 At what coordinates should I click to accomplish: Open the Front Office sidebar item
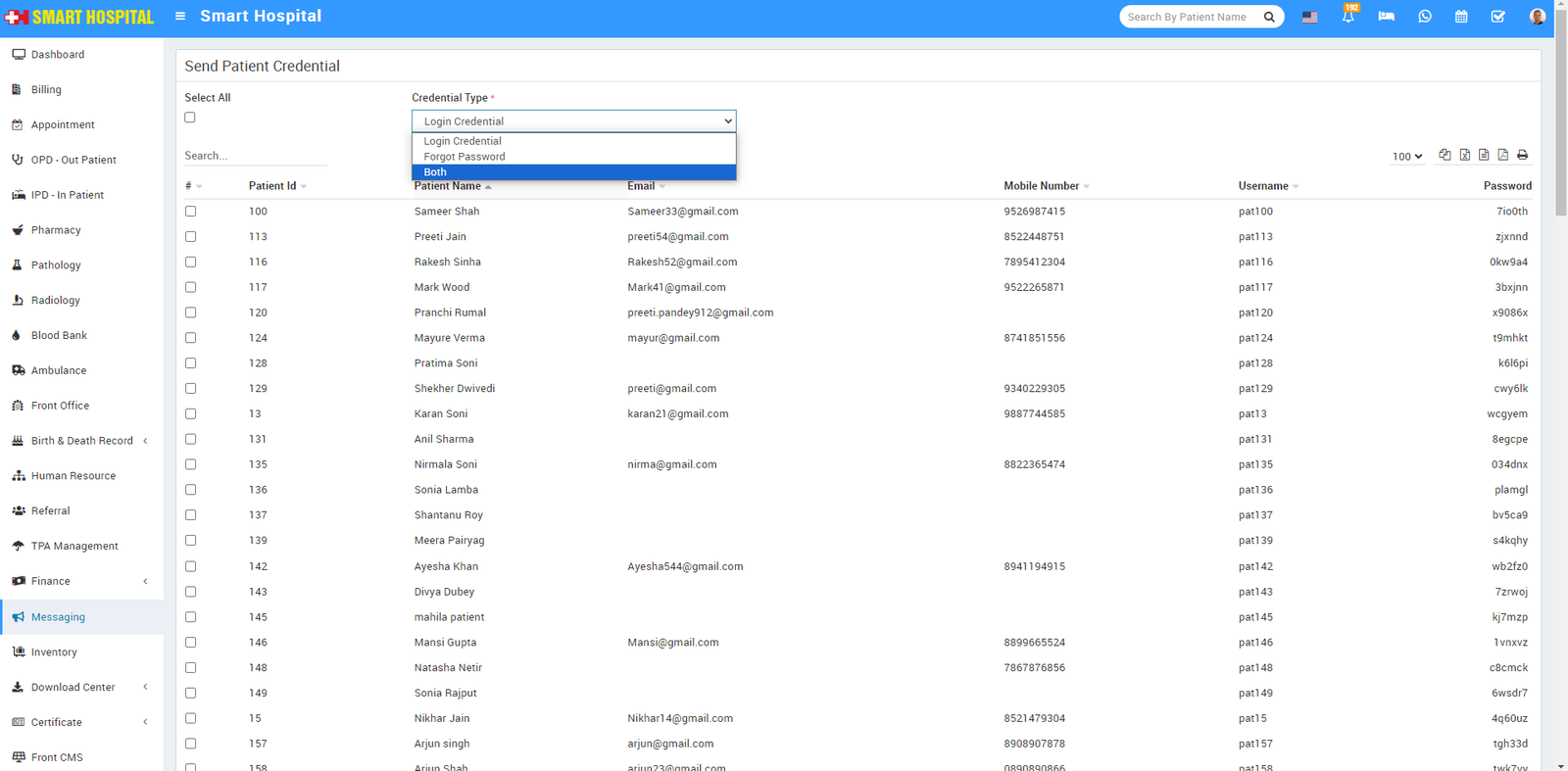pyautogui.click(x=60, y=406)
